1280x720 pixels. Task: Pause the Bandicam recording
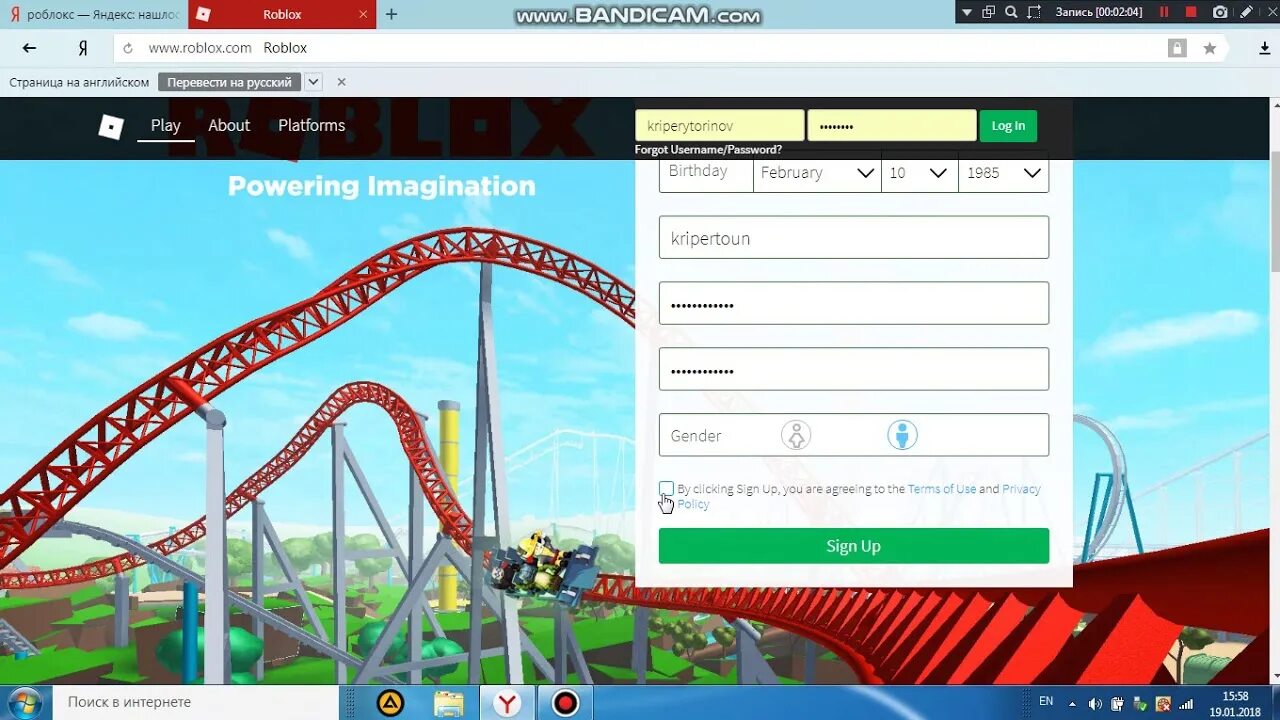pyautogui.click(x=1164, y=12)
